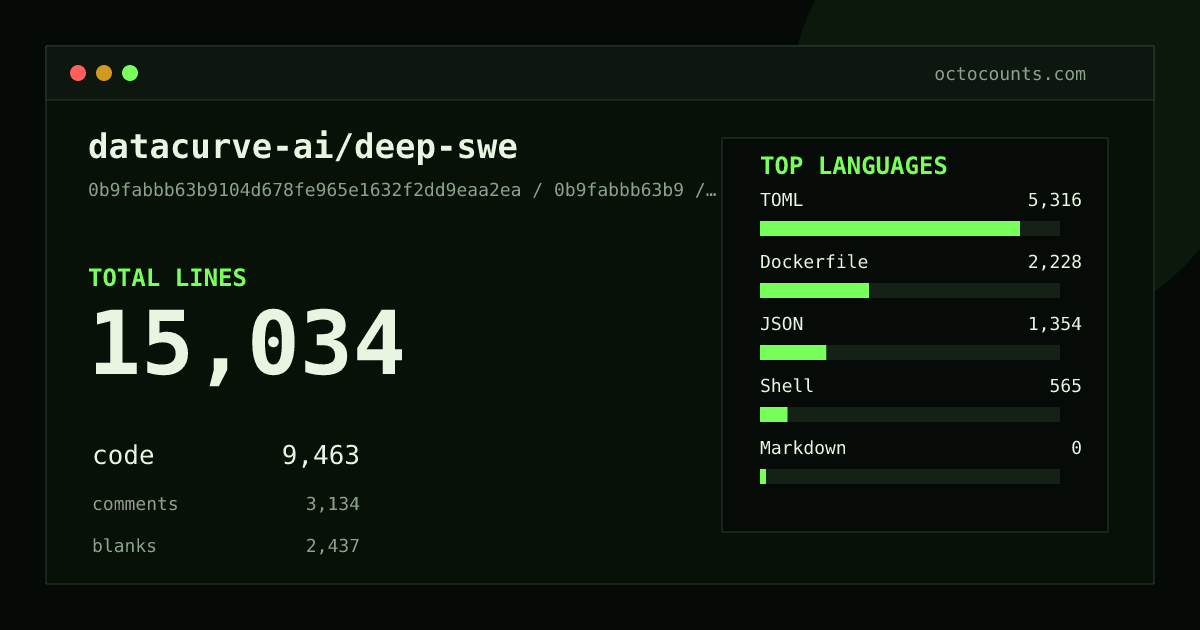Select the TOML language label
This screenshot has height=630, width=1200.
coord(781,200)
